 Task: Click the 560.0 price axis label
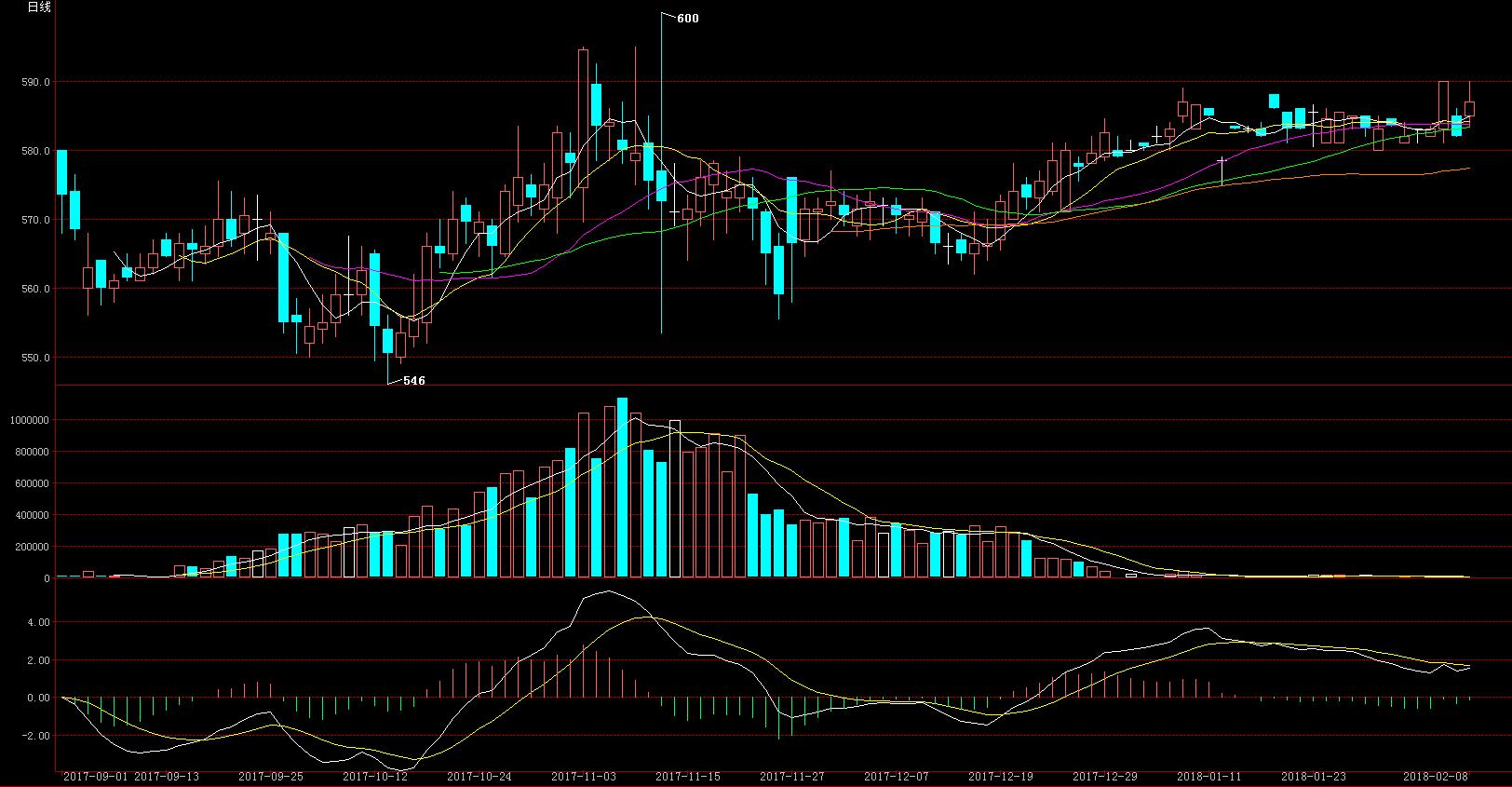pos(36,289)
